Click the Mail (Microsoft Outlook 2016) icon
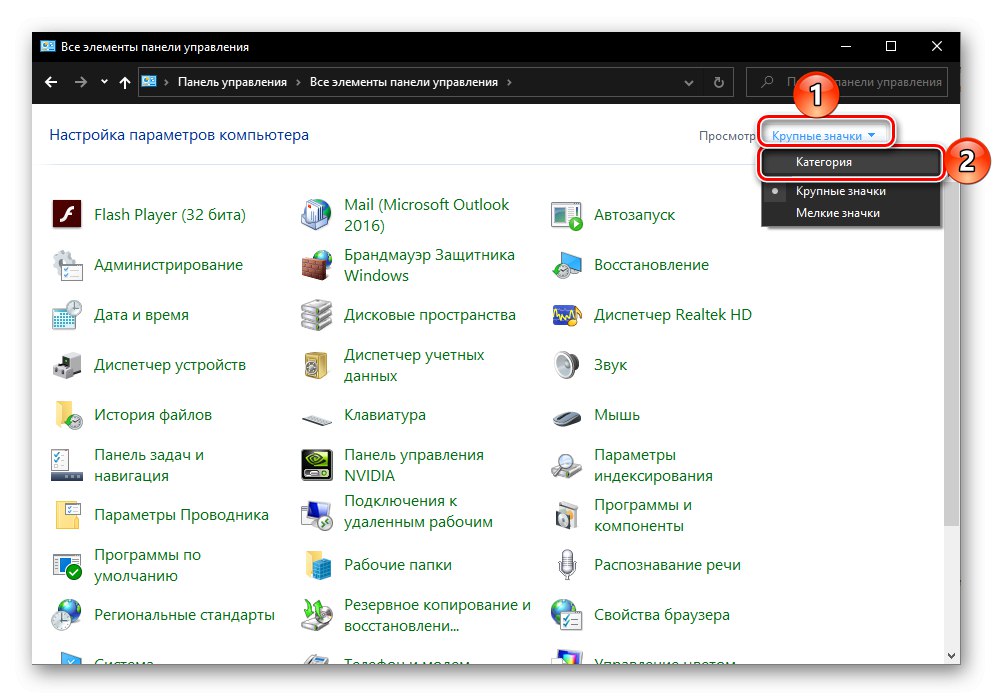The height and width of the screenshot is (697, 993). click(316, 215)
